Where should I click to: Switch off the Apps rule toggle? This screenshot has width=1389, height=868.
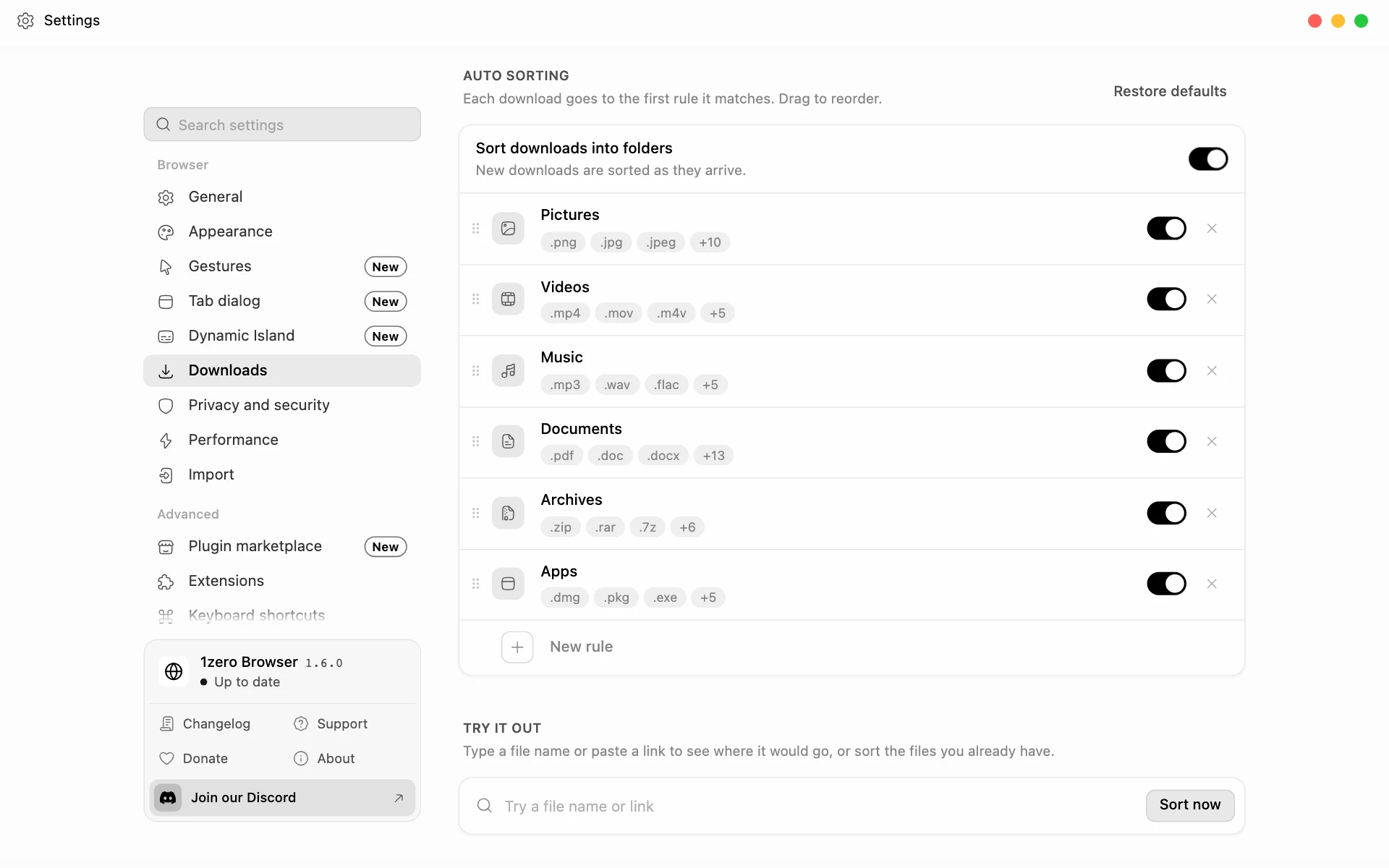click(x=1166, y=584)
